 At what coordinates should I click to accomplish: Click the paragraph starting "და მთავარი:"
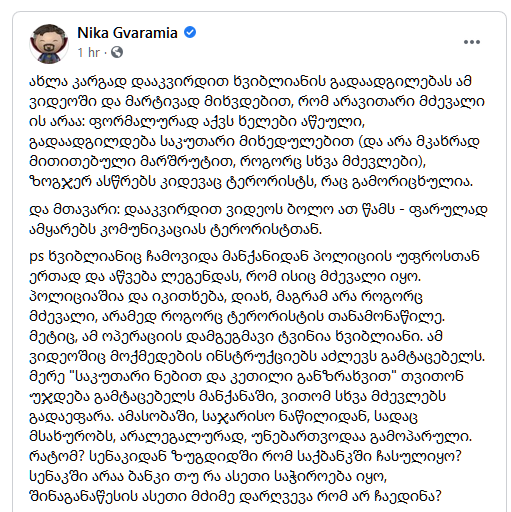(x=258, y=220)
